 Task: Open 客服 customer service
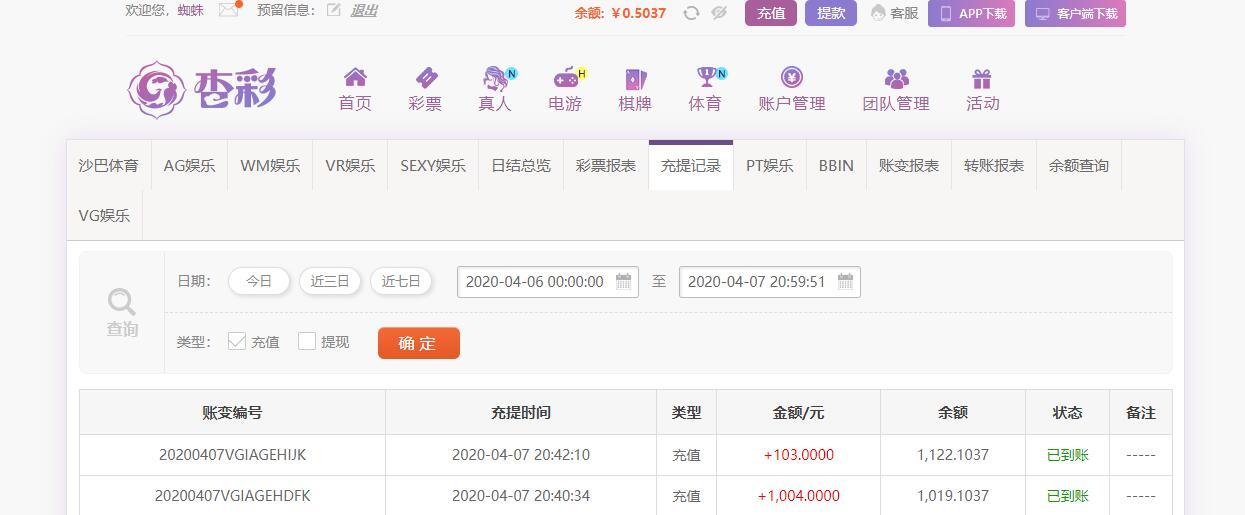click(894, 13)
